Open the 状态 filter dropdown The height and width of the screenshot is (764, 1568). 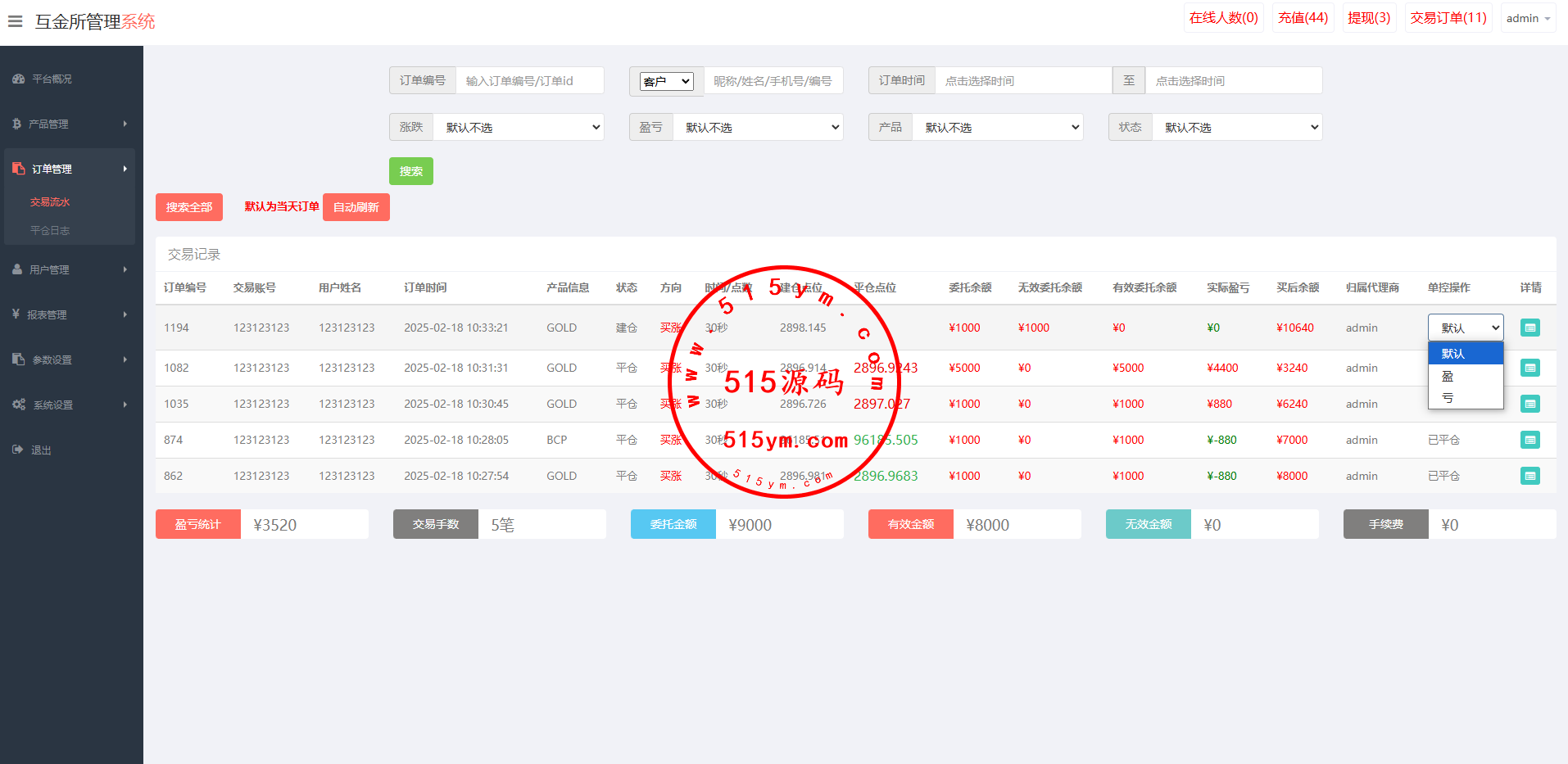point(1237,128)
